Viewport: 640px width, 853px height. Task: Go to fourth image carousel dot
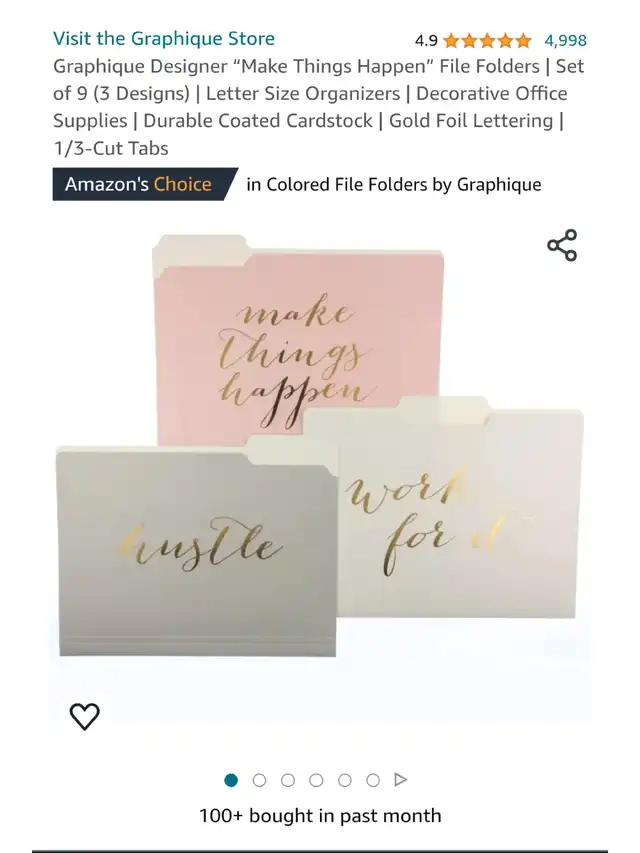[x=316, y=780]
